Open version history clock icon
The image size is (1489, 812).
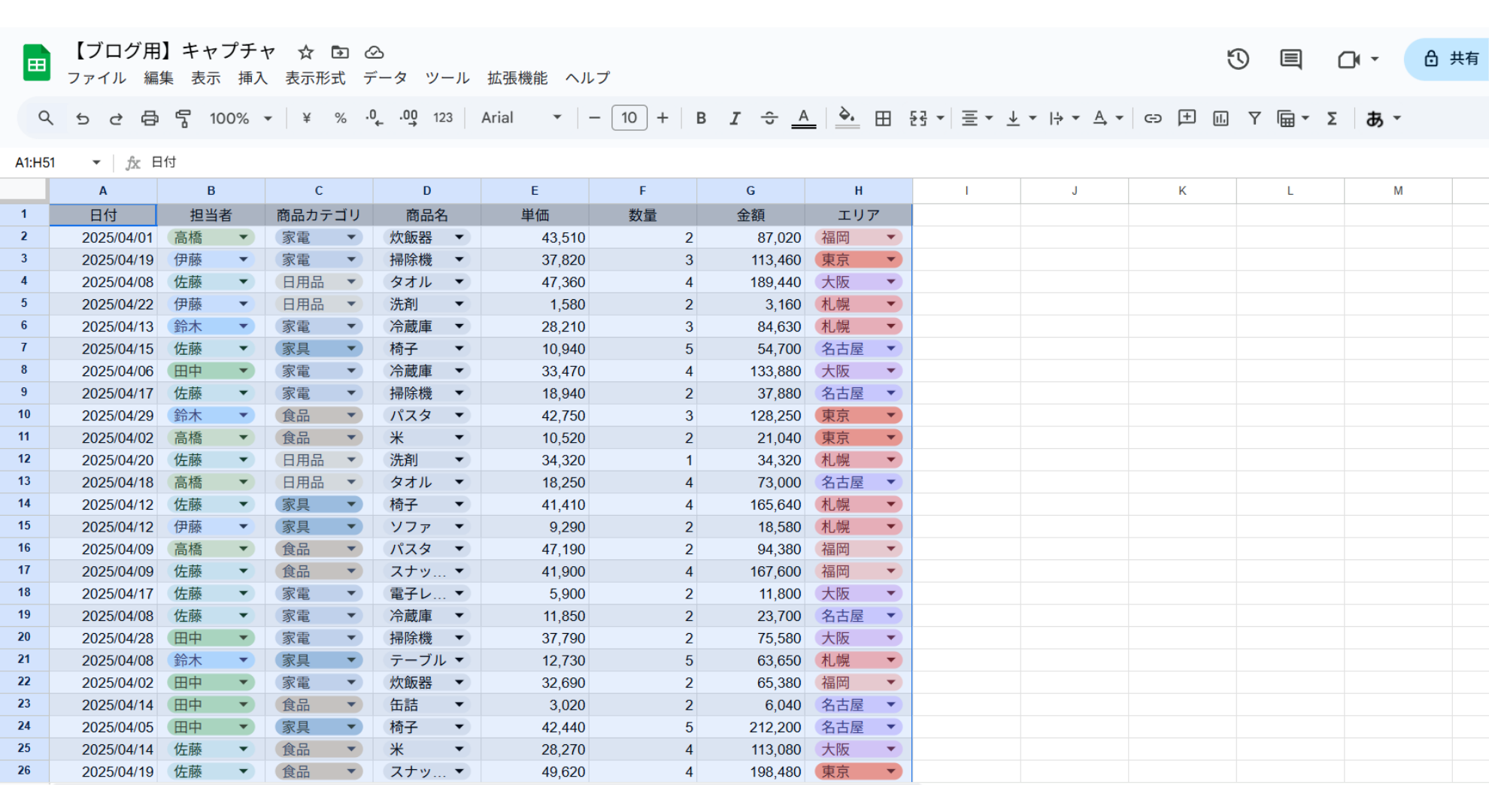pyautogui.click(x=1238, y=59)
